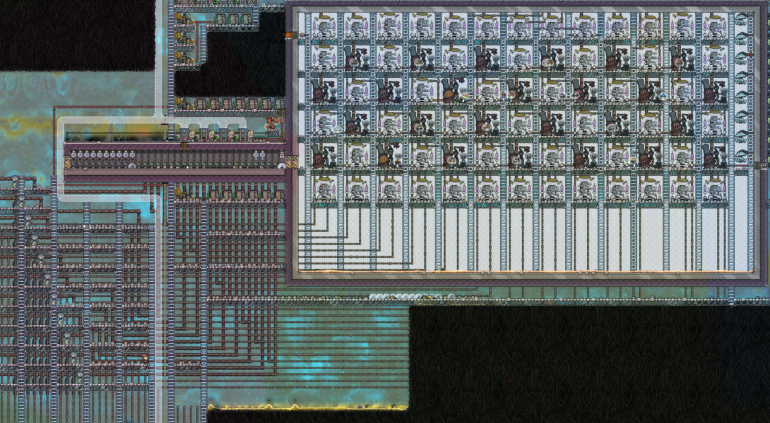The image size is (770, 423).
Task: Click the hazard-striped door at the corridor's left end
Action: (67, 162)
